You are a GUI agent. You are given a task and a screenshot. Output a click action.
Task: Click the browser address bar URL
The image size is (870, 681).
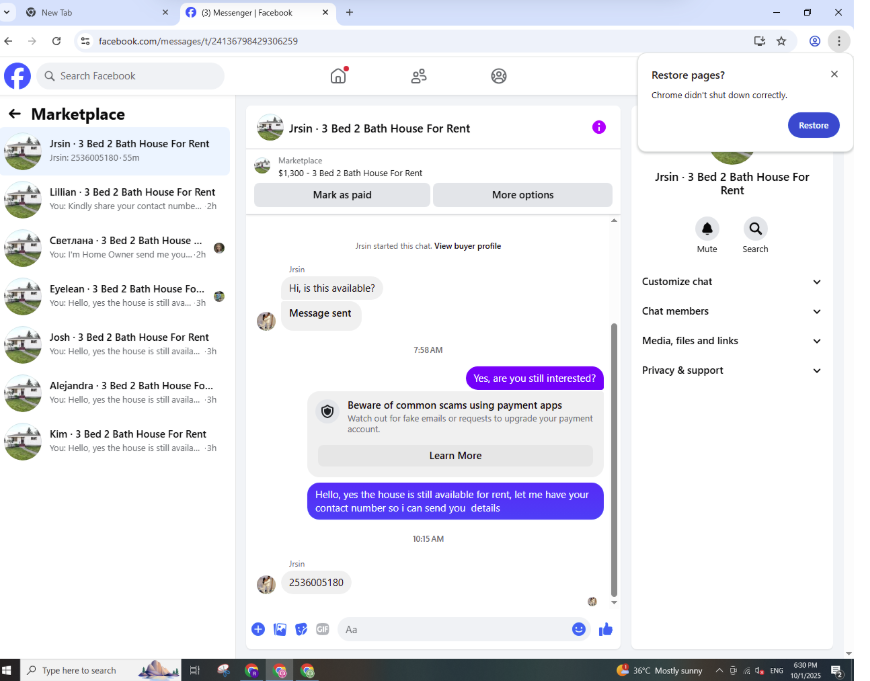[x=198, y=41]
